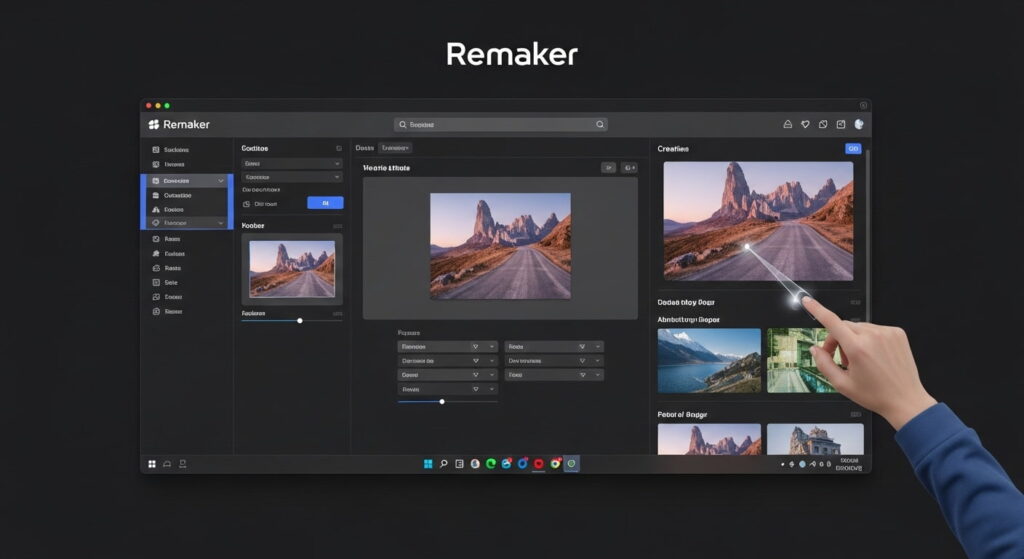Open the second dropdown under the Coditoe heading
1024x559 pixels.
click(x=292, y=177)
